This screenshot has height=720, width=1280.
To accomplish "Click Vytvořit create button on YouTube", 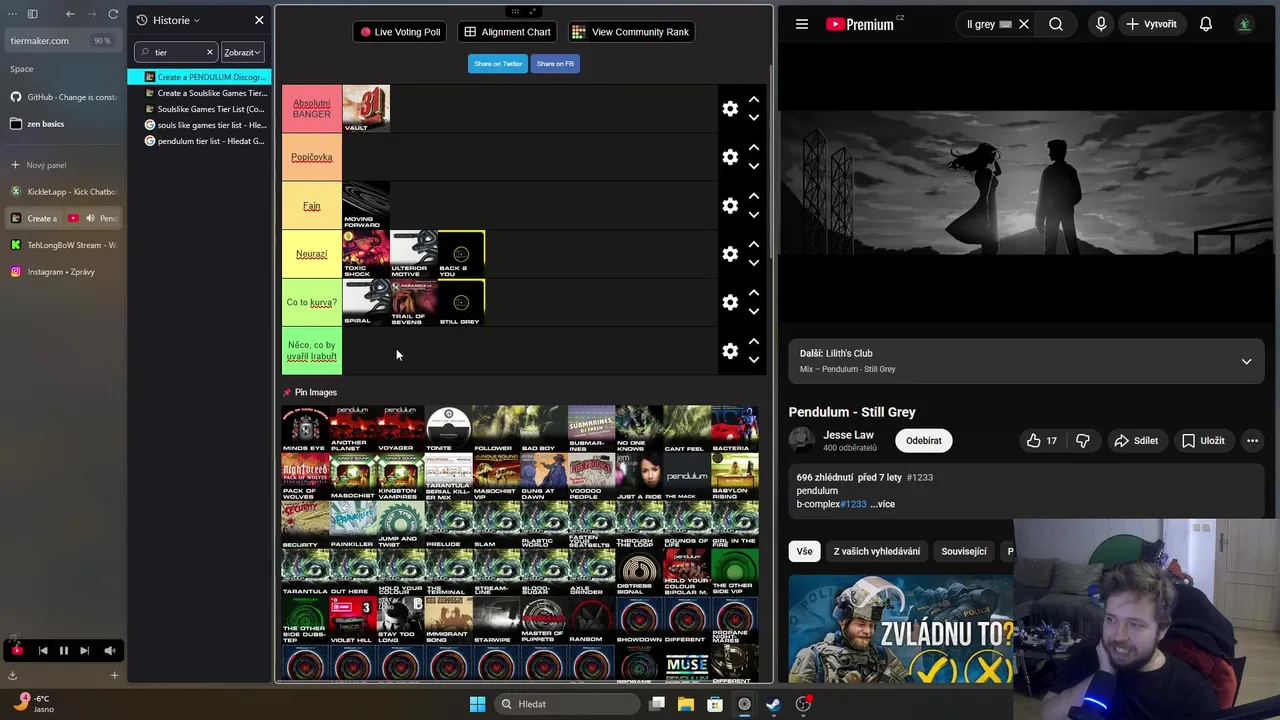I will pos(1151,24).
